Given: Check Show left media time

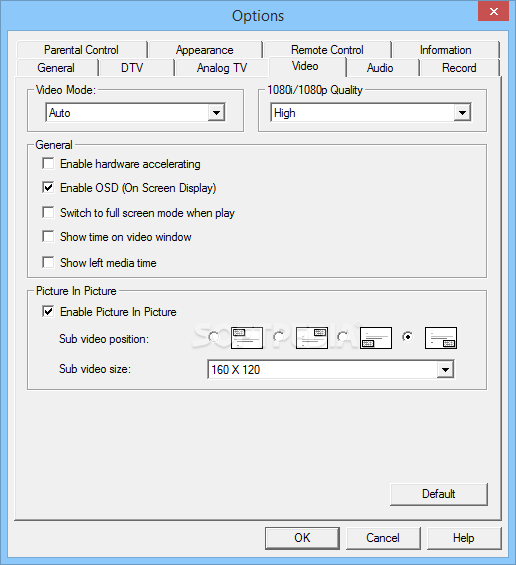Looking at the screenshot, I should 48,262.
